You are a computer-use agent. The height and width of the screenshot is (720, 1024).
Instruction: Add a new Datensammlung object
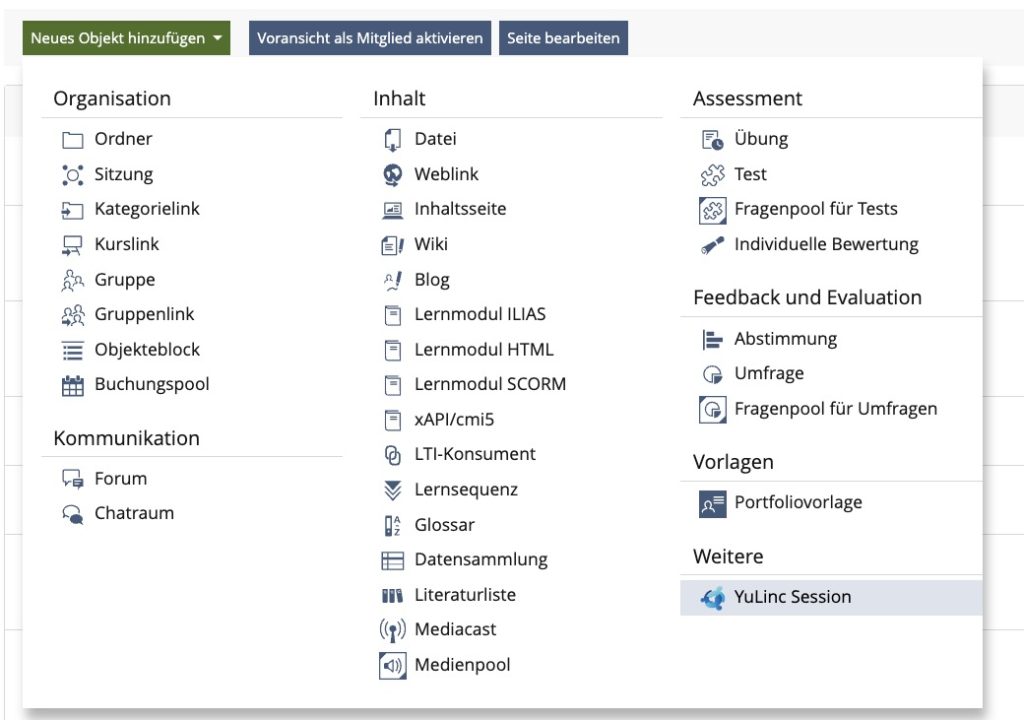(x=481, y=560)
